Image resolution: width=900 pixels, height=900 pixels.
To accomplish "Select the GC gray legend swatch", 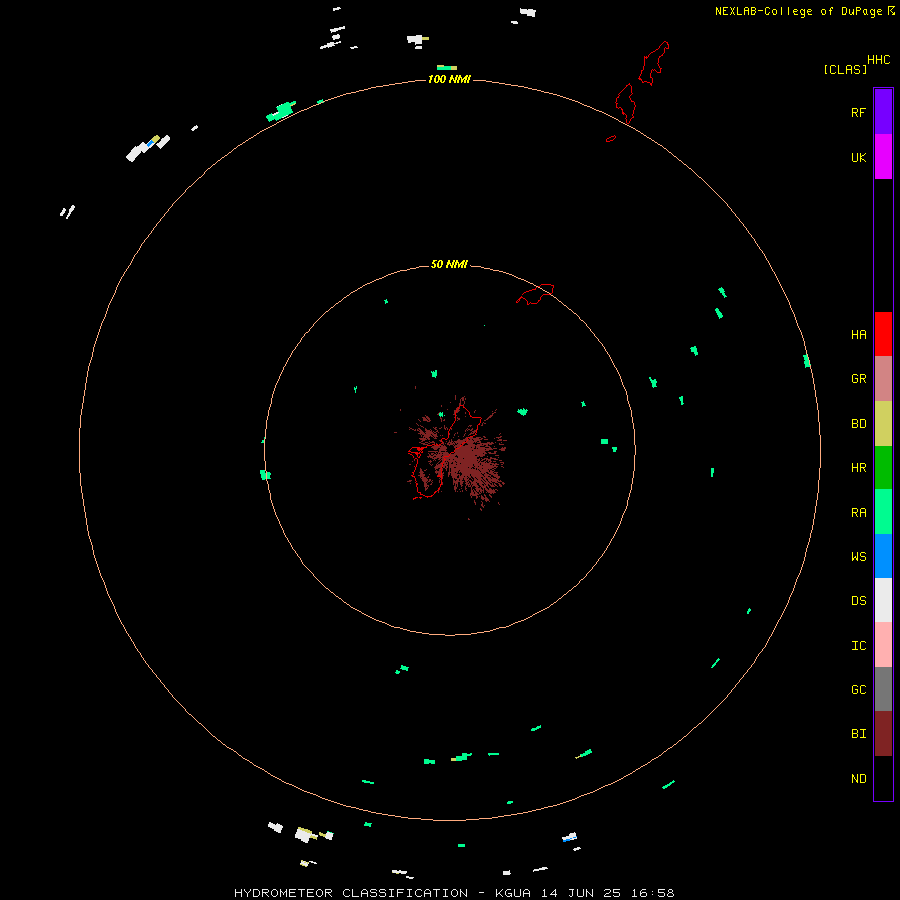I will pyautogui.click(x=883, y=689).
